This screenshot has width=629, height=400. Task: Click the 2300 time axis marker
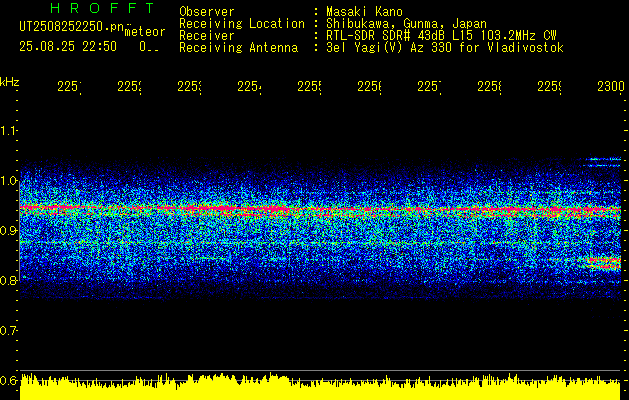(611, 87)
